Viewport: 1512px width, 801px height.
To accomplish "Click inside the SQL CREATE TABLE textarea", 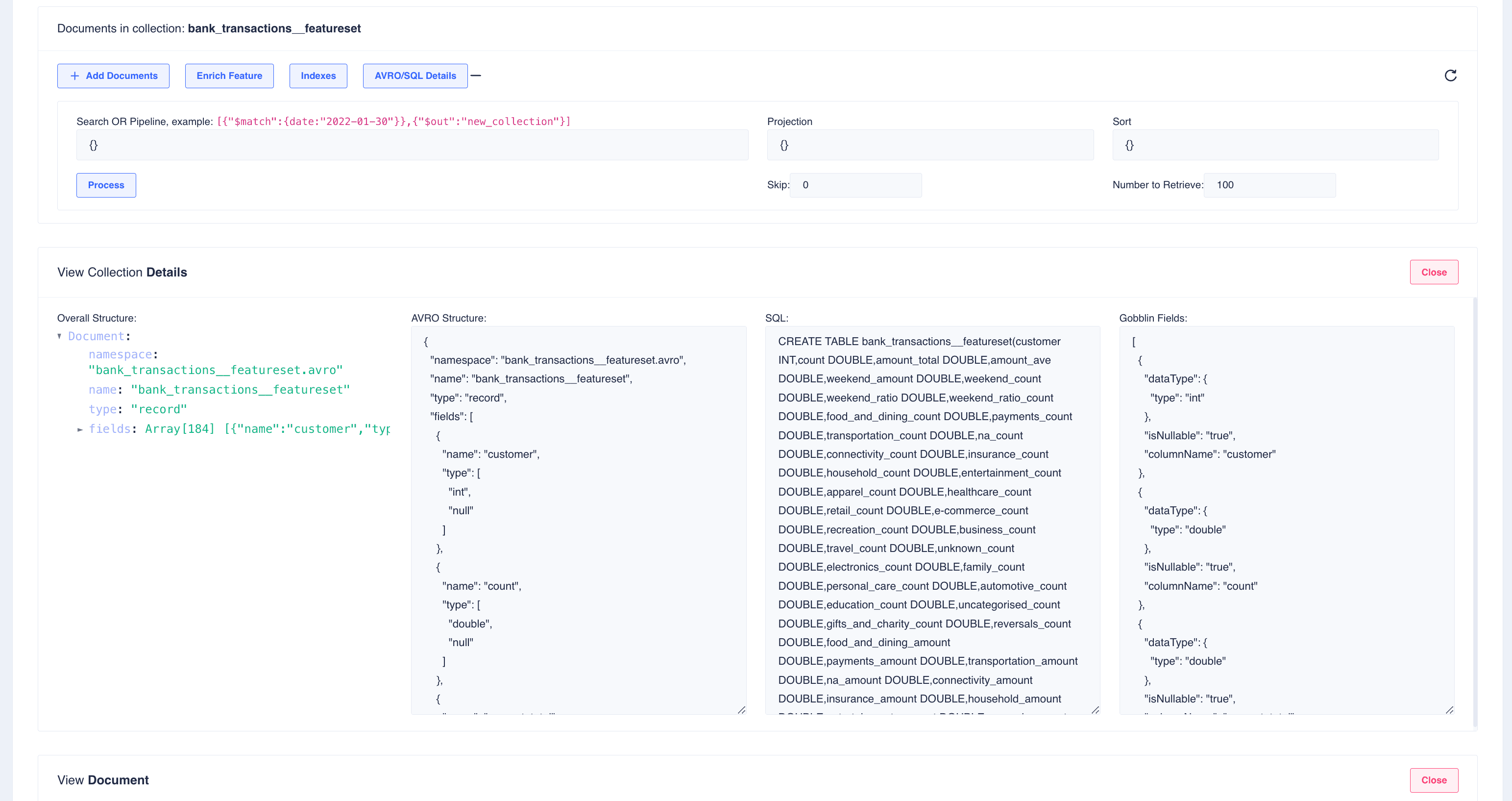I will click(x=932, y=520).
